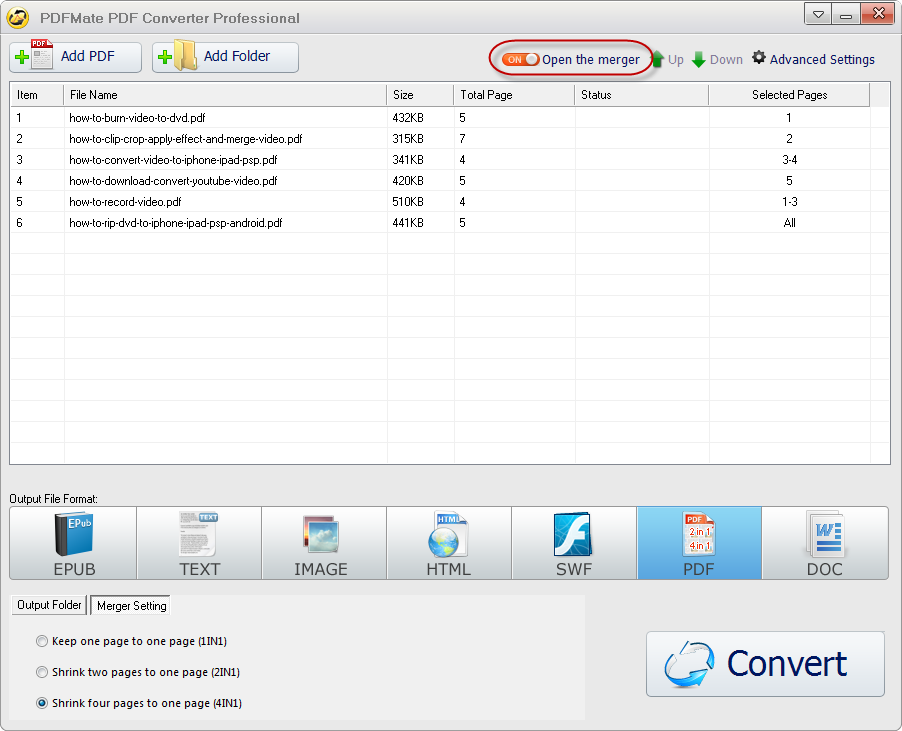Click Selected Pages cell showing All
Screen dimensions: 902x731
tap(789, 223)
